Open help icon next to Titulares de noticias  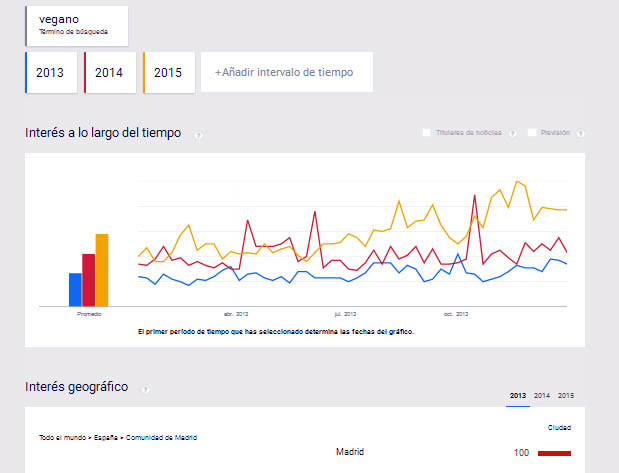click(x=512, y=133)
